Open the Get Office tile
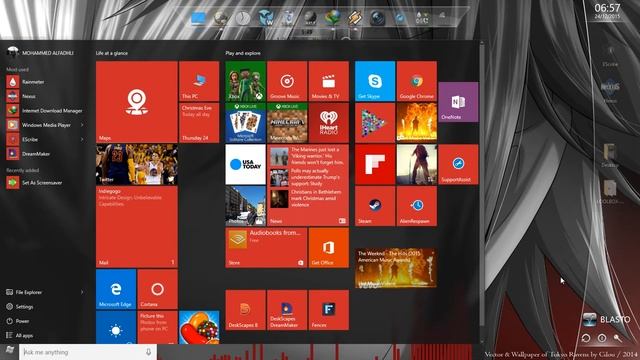This screenshot has height=360, width=640. 329,247
